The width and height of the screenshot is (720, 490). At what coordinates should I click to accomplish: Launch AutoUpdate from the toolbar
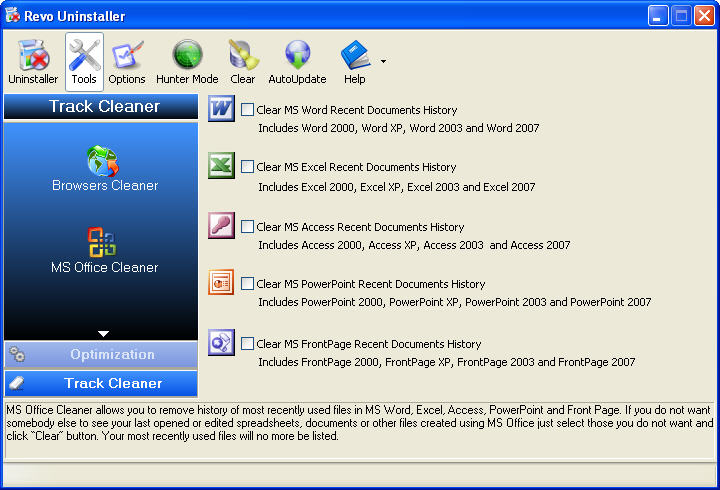[297, 61]
